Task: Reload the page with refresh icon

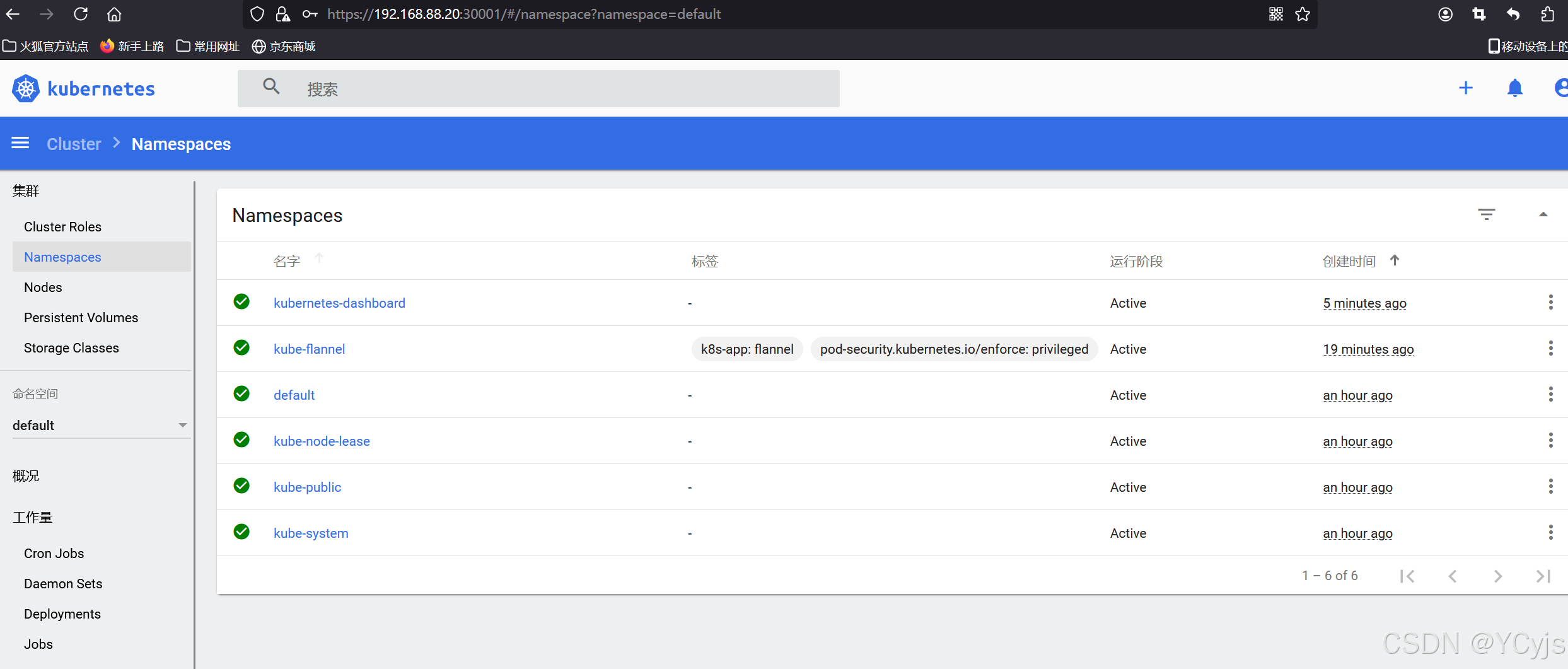Action: coord(81,14)
